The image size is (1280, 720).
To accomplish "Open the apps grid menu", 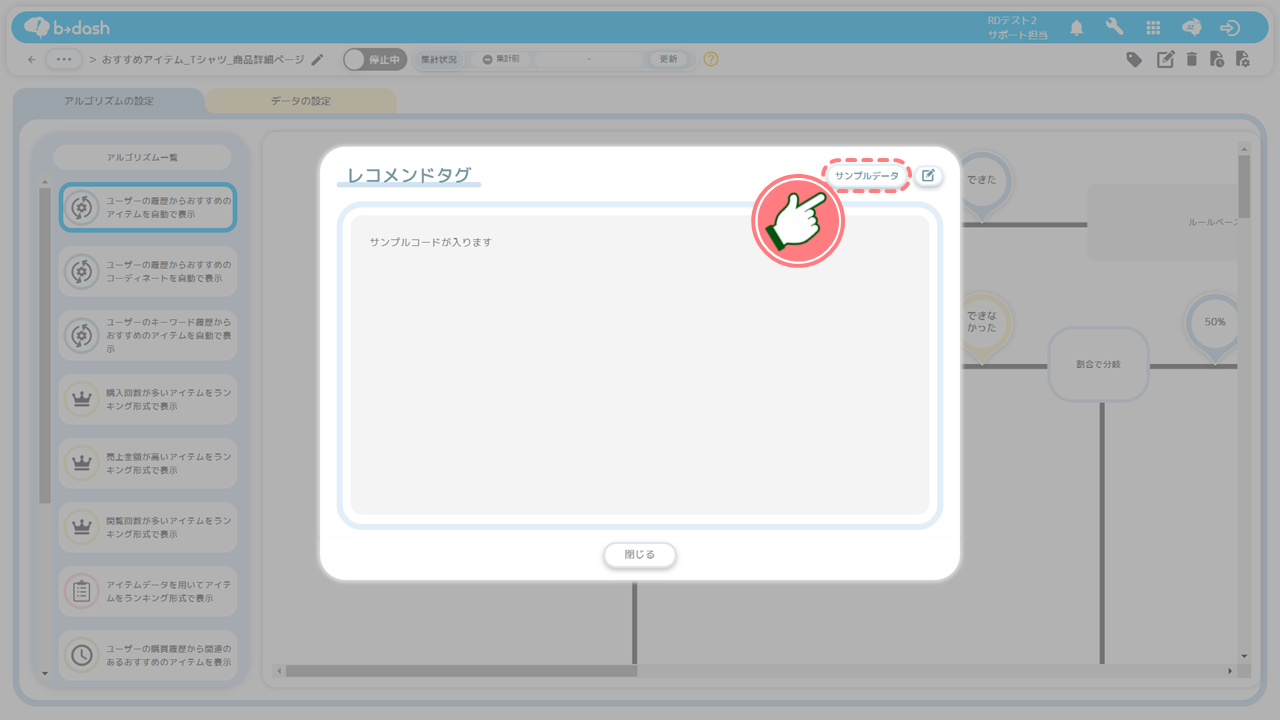I will [1153, 28].
